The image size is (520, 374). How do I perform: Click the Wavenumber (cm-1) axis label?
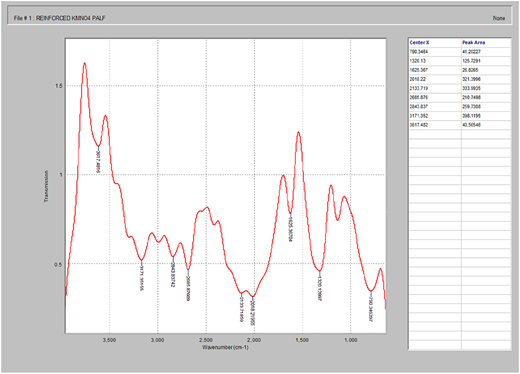225,348
